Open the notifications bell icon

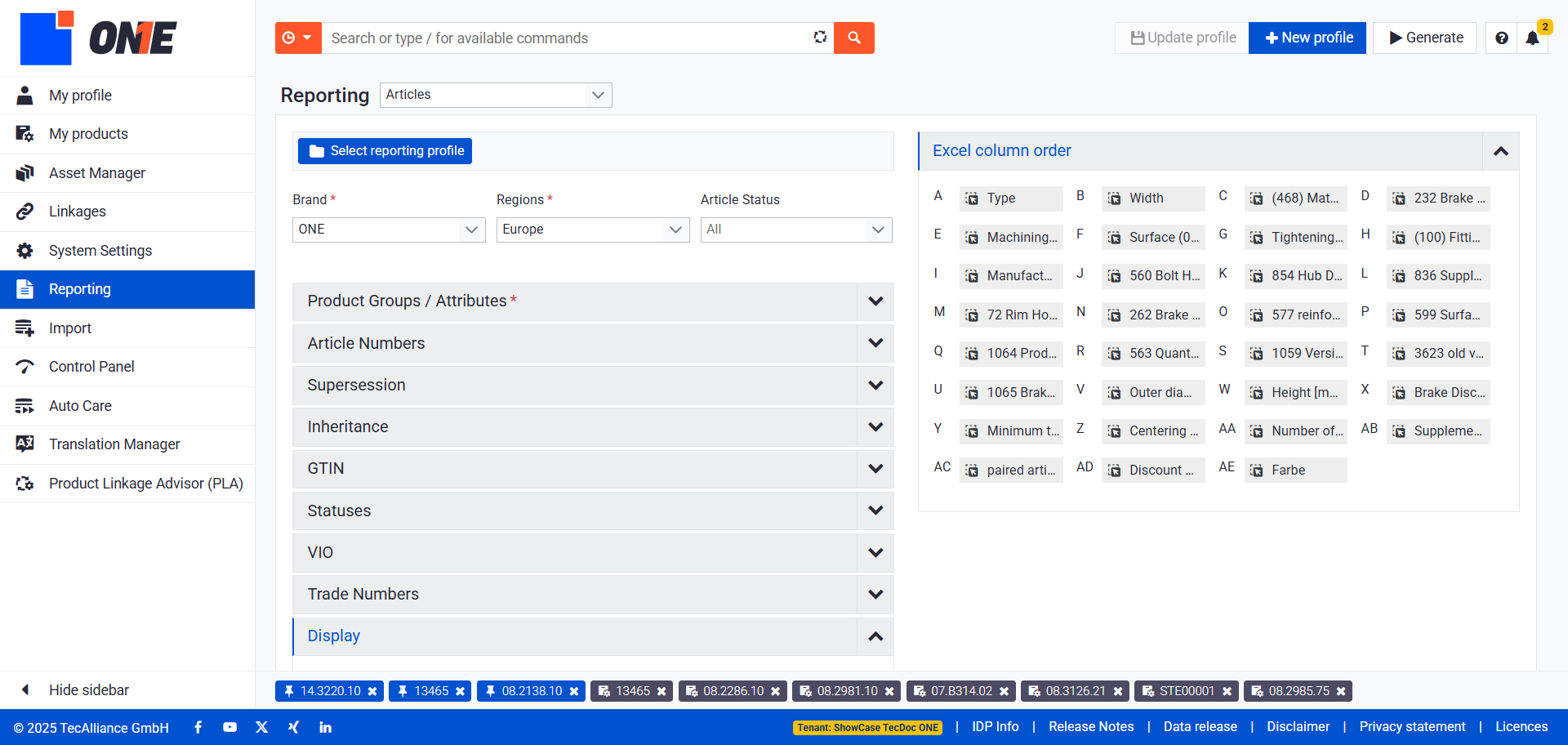(1533, 38)
